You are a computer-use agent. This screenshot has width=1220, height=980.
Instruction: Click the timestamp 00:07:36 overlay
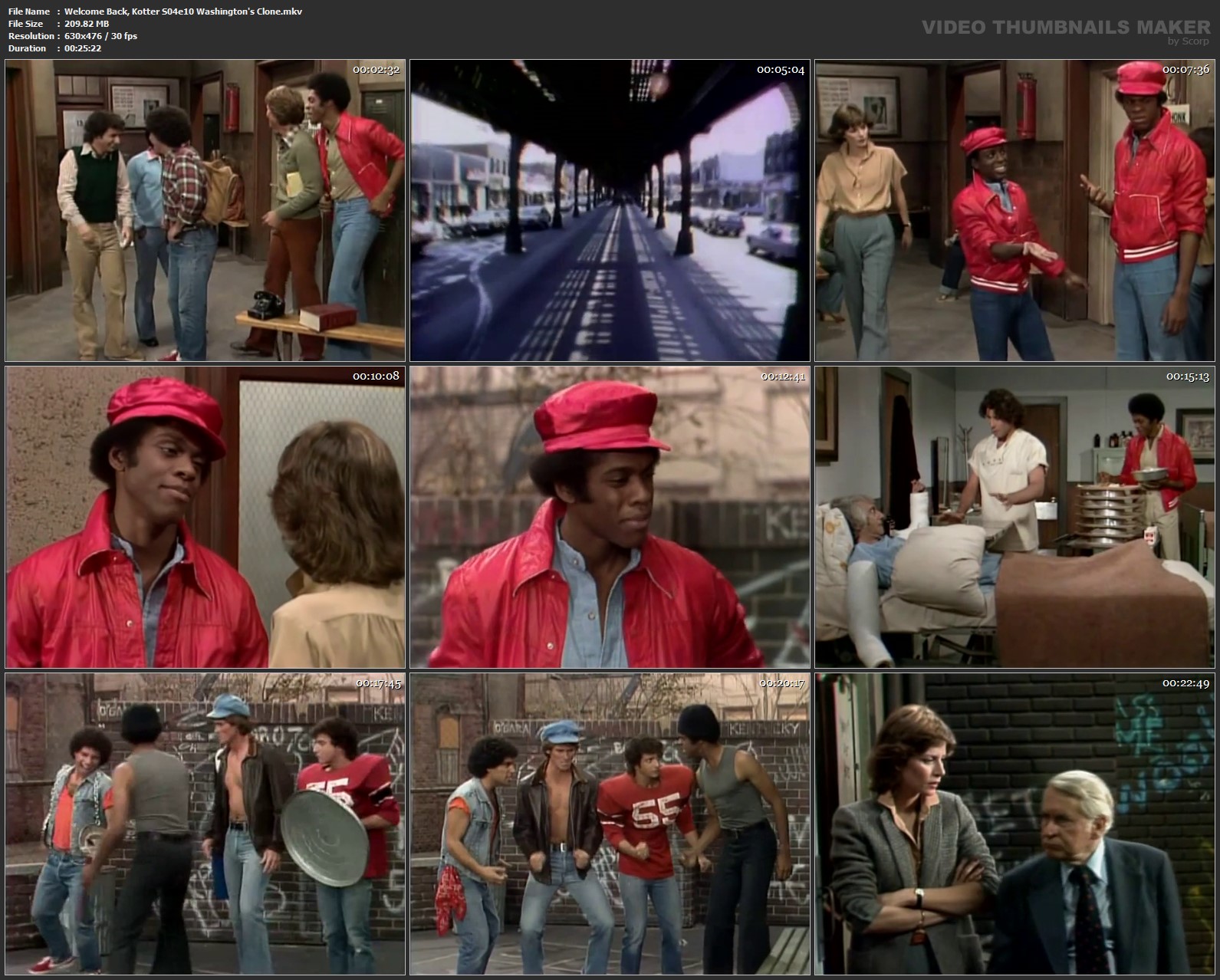point(1185,70)
